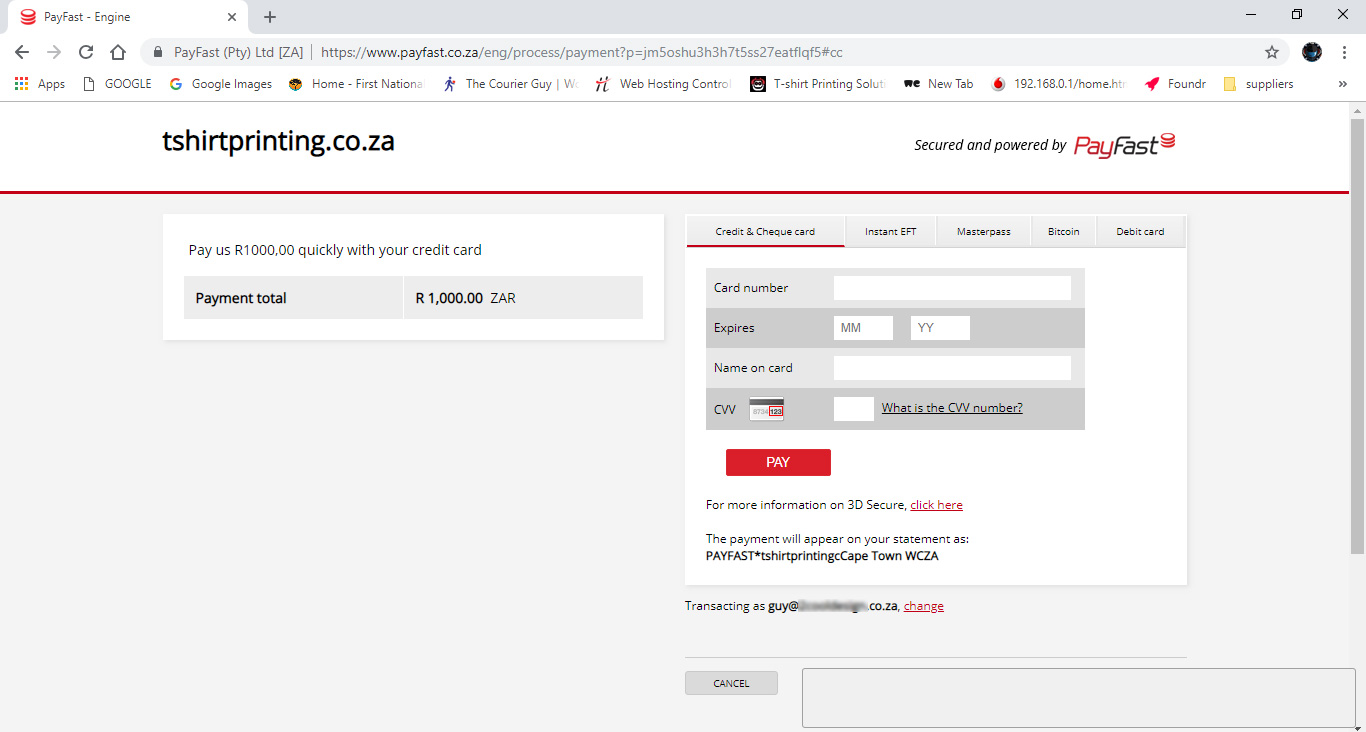1366x732 pixels.
Task: Open the Apps bookmarks shortcut
Action: pos(40,84)
